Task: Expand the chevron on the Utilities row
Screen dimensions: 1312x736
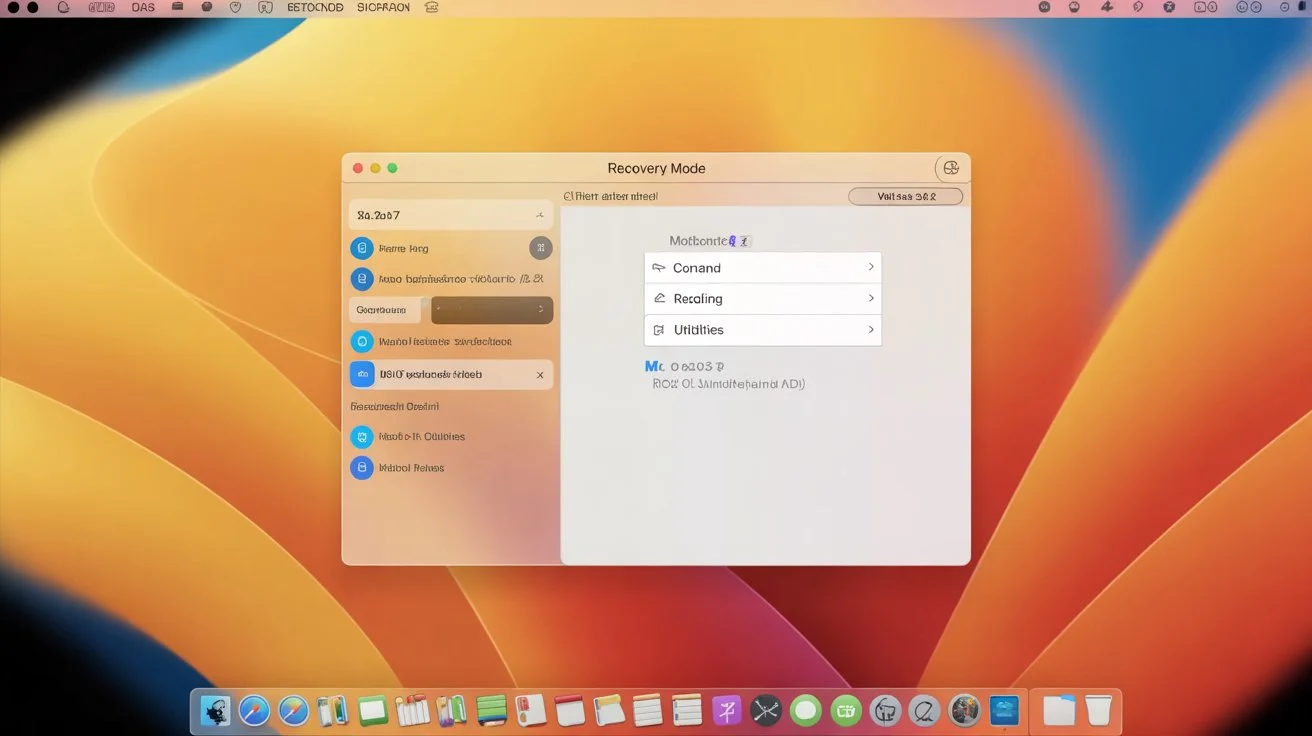Action: [x=871, y=329]
